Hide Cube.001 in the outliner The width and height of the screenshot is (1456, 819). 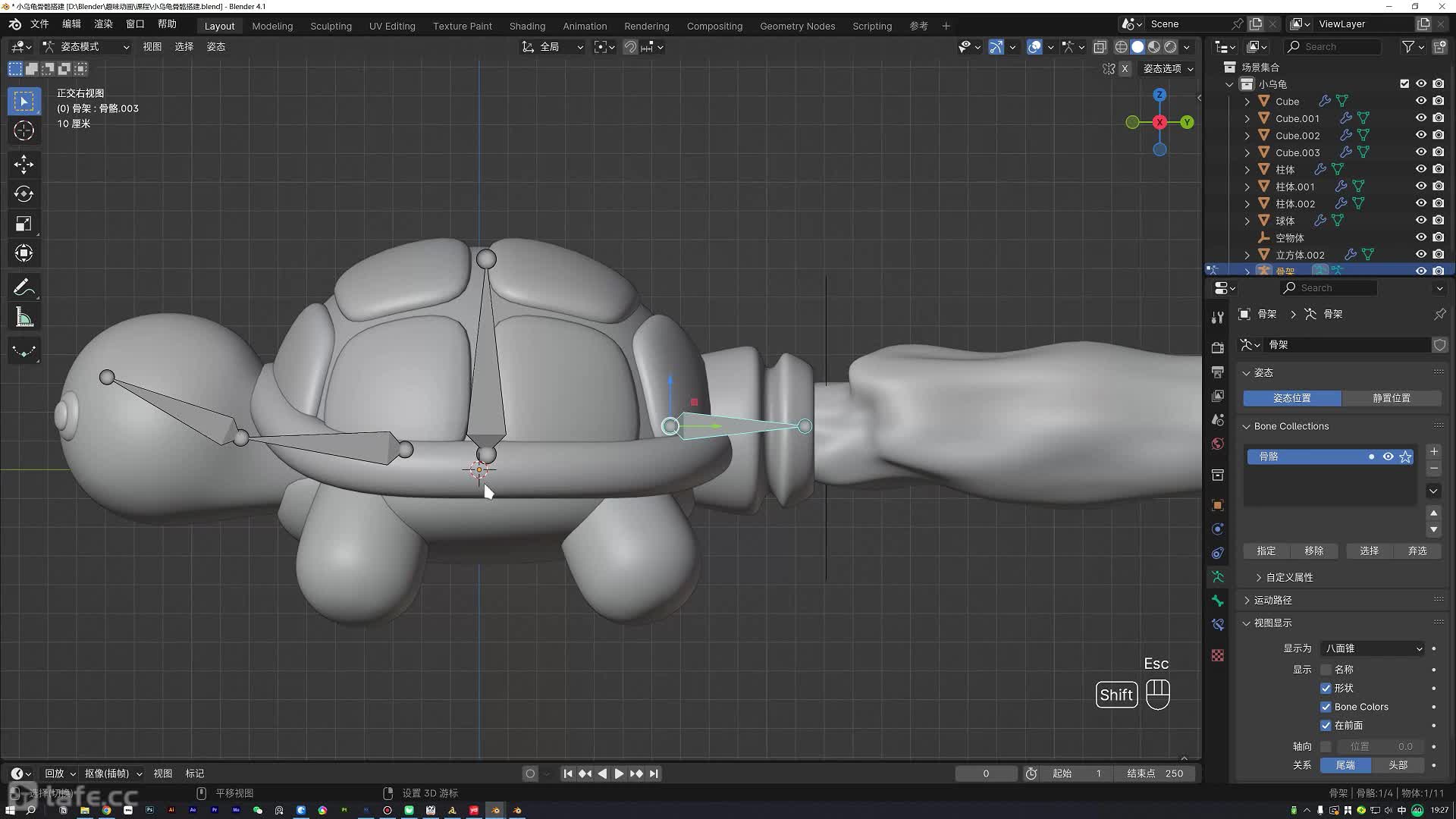coord(1420,118)
